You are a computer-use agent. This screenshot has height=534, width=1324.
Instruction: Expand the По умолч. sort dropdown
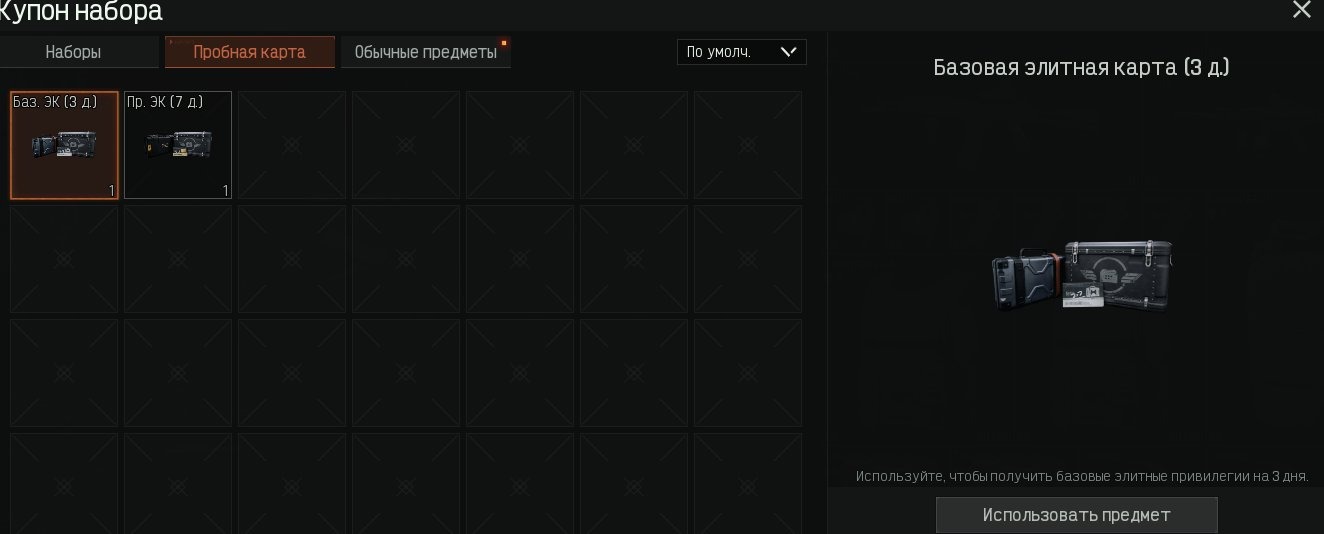pyautogui.click(x=741, y=52)
